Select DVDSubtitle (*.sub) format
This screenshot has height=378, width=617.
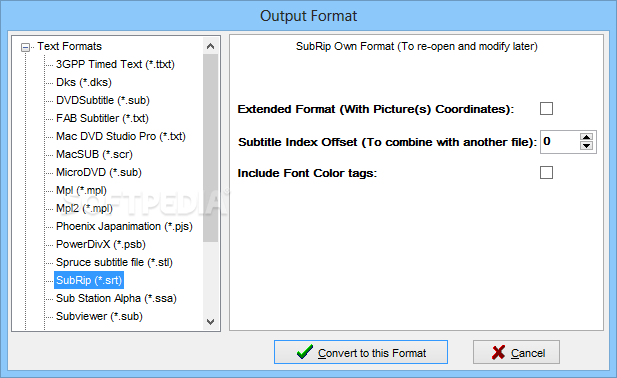[103, 100]
